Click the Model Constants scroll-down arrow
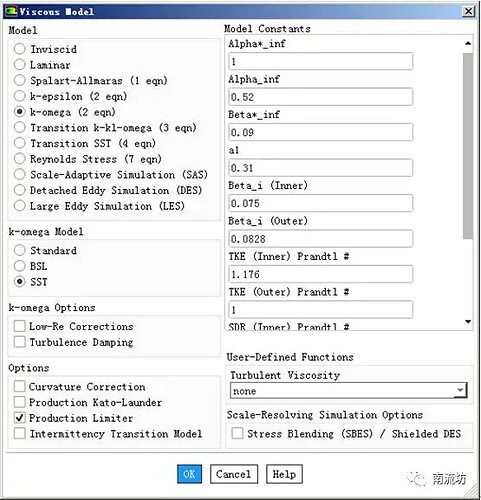This screenshot has height=500, width=481. [x=468, y=322]
